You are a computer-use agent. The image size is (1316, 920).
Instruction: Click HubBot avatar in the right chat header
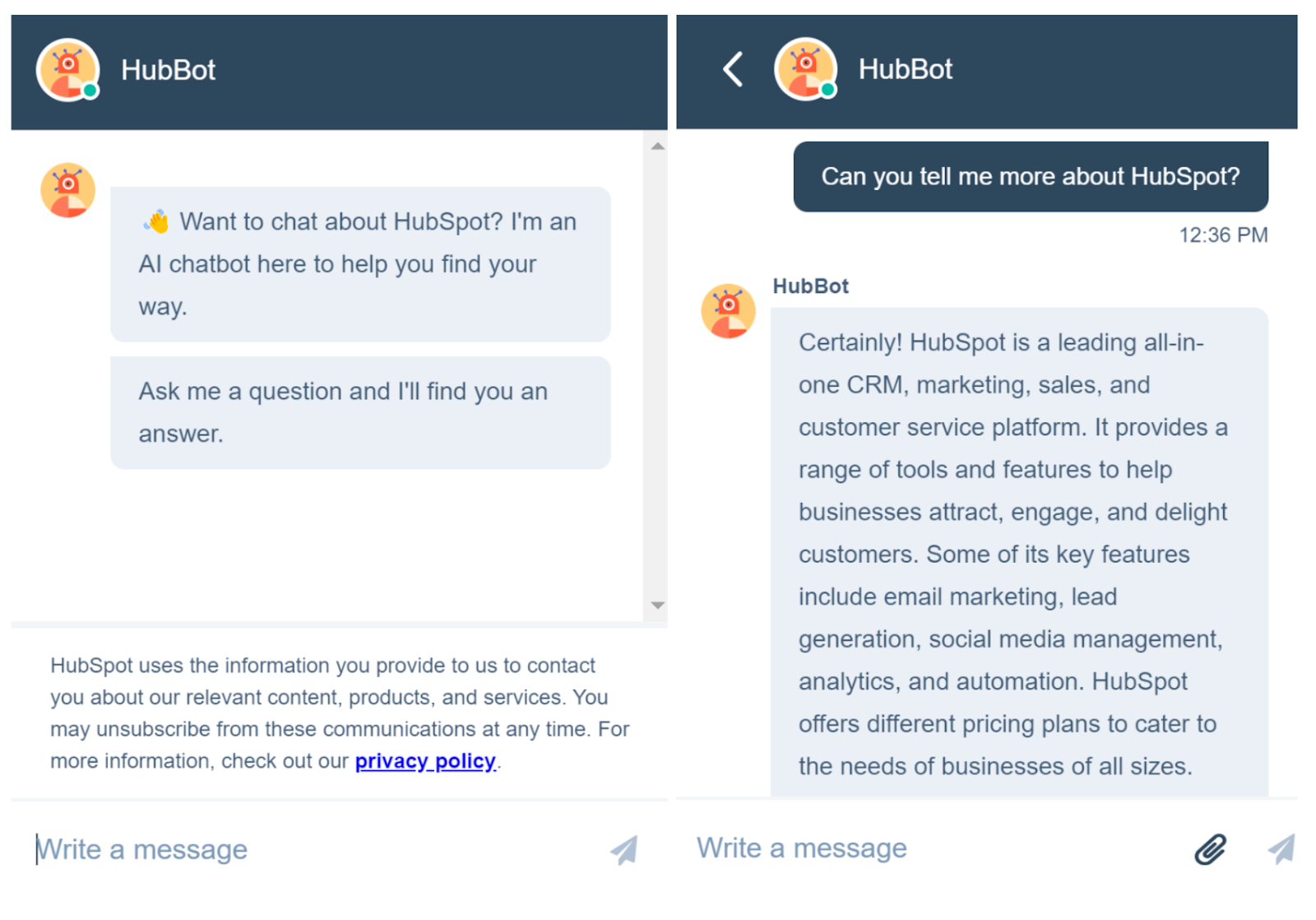coord(807,69)
